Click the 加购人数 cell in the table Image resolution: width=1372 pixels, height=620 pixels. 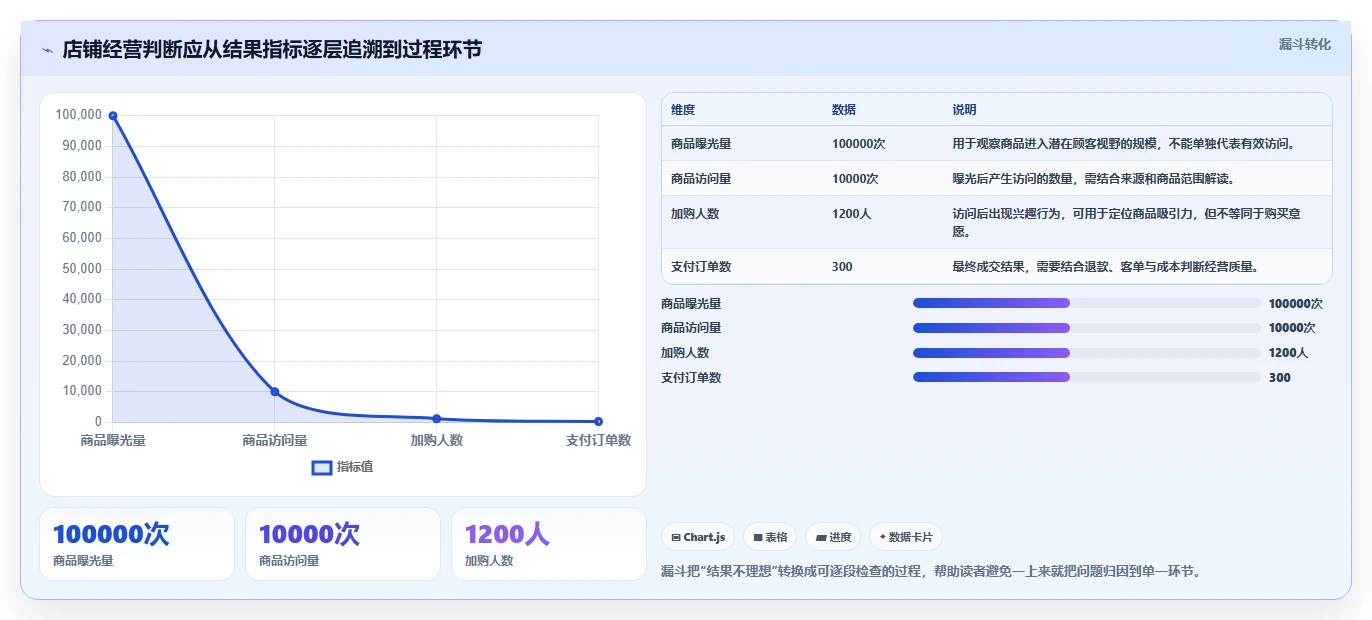[x=695, y=213]
